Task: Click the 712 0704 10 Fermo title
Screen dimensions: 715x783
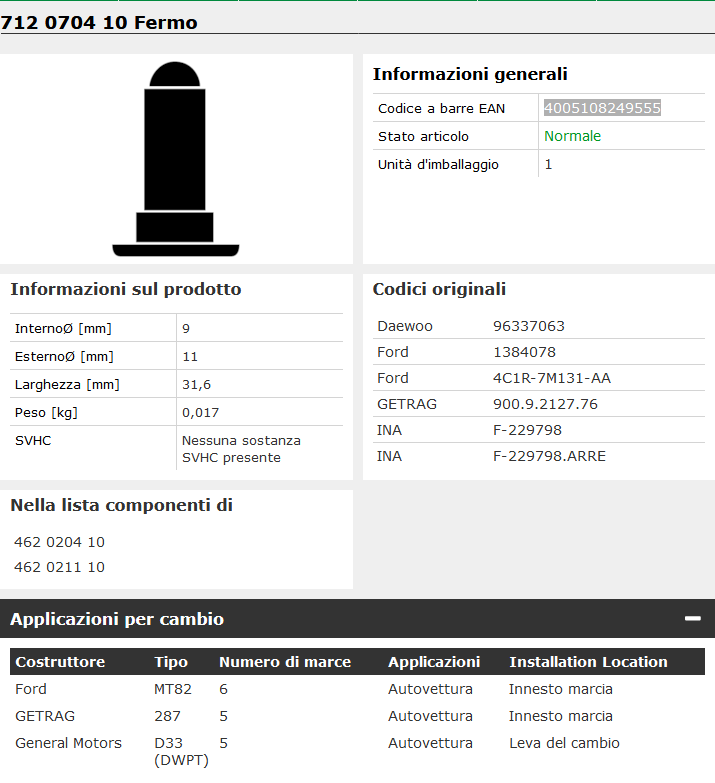Action: 99,22
